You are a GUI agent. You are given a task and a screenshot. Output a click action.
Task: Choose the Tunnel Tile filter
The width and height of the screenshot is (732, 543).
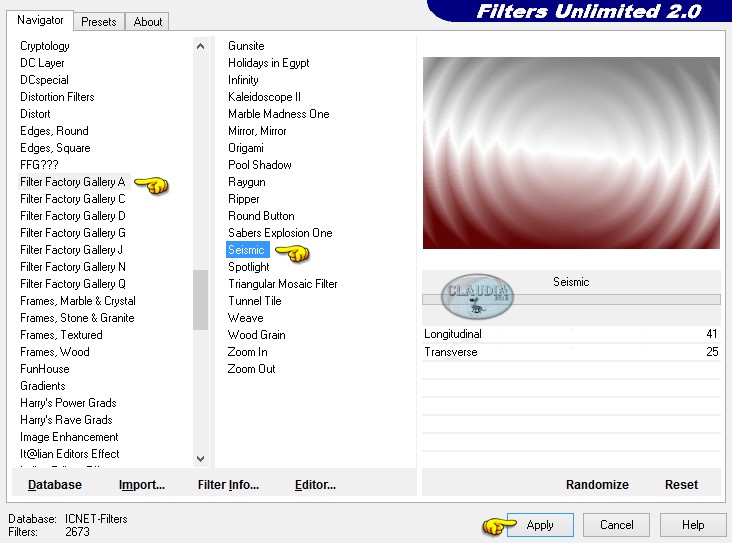(x=254, y=301)
